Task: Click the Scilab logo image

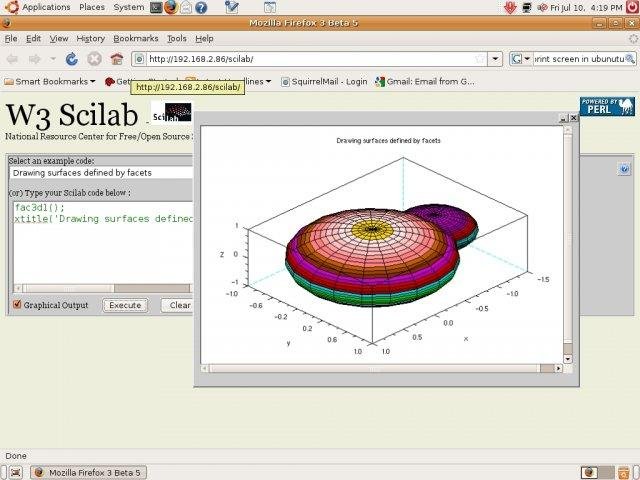Action: pyautogui.click(x=171, y=112)
